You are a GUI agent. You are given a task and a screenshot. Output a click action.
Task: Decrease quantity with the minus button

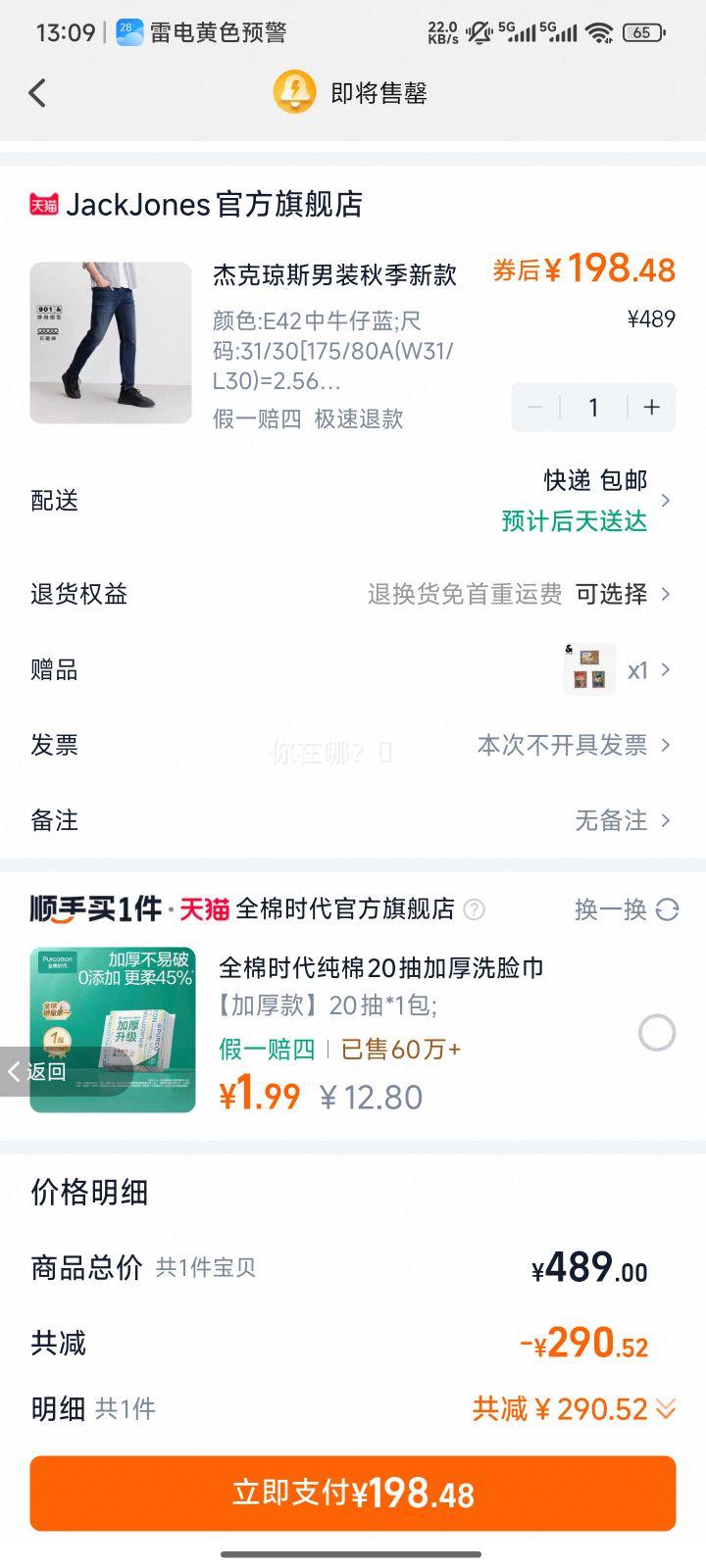point(535,407)
